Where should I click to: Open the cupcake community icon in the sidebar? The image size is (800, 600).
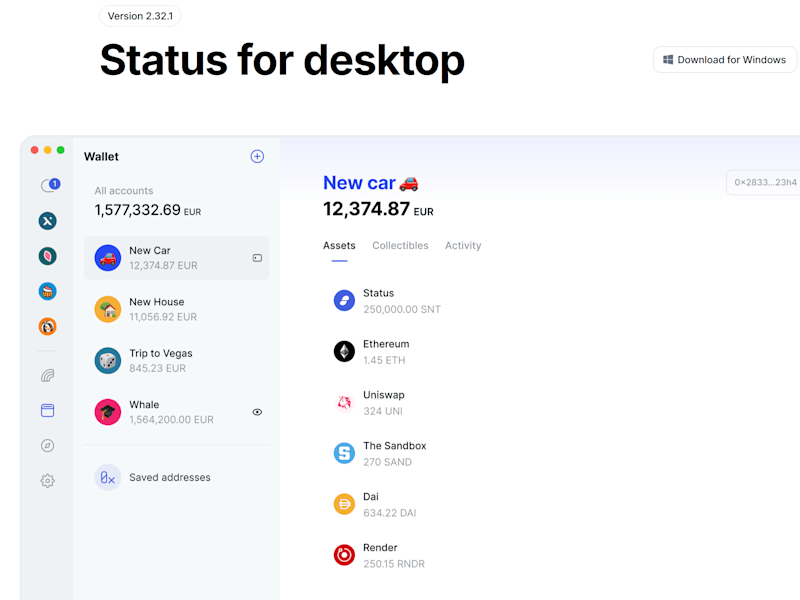tap(47, 291)
